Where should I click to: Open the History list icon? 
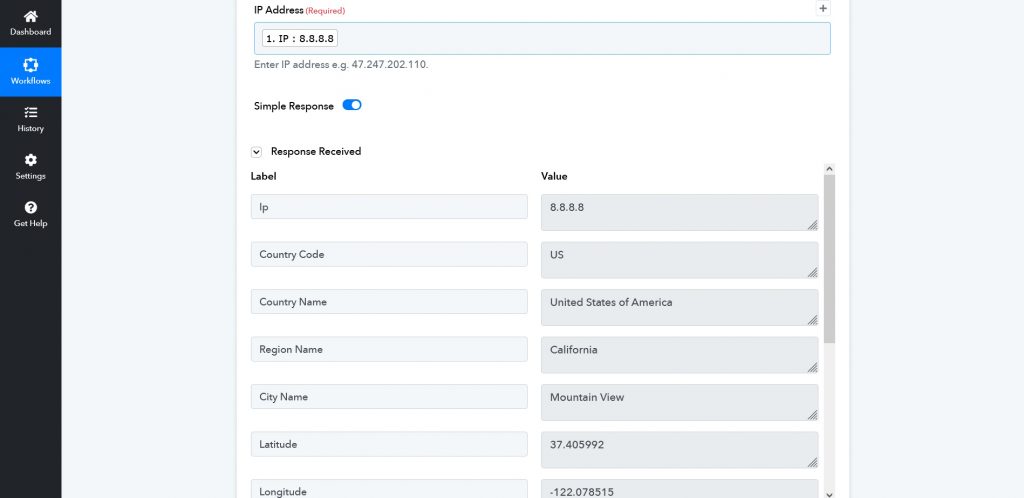[x=30, y=113]
